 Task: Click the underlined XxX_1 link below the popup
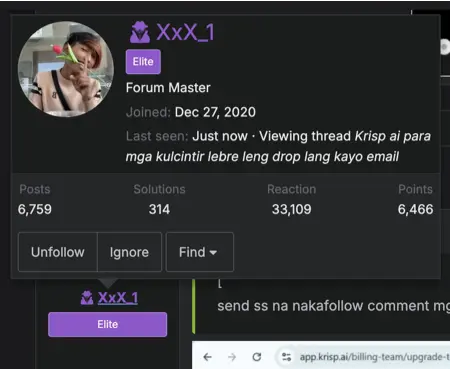coord(118,298)
